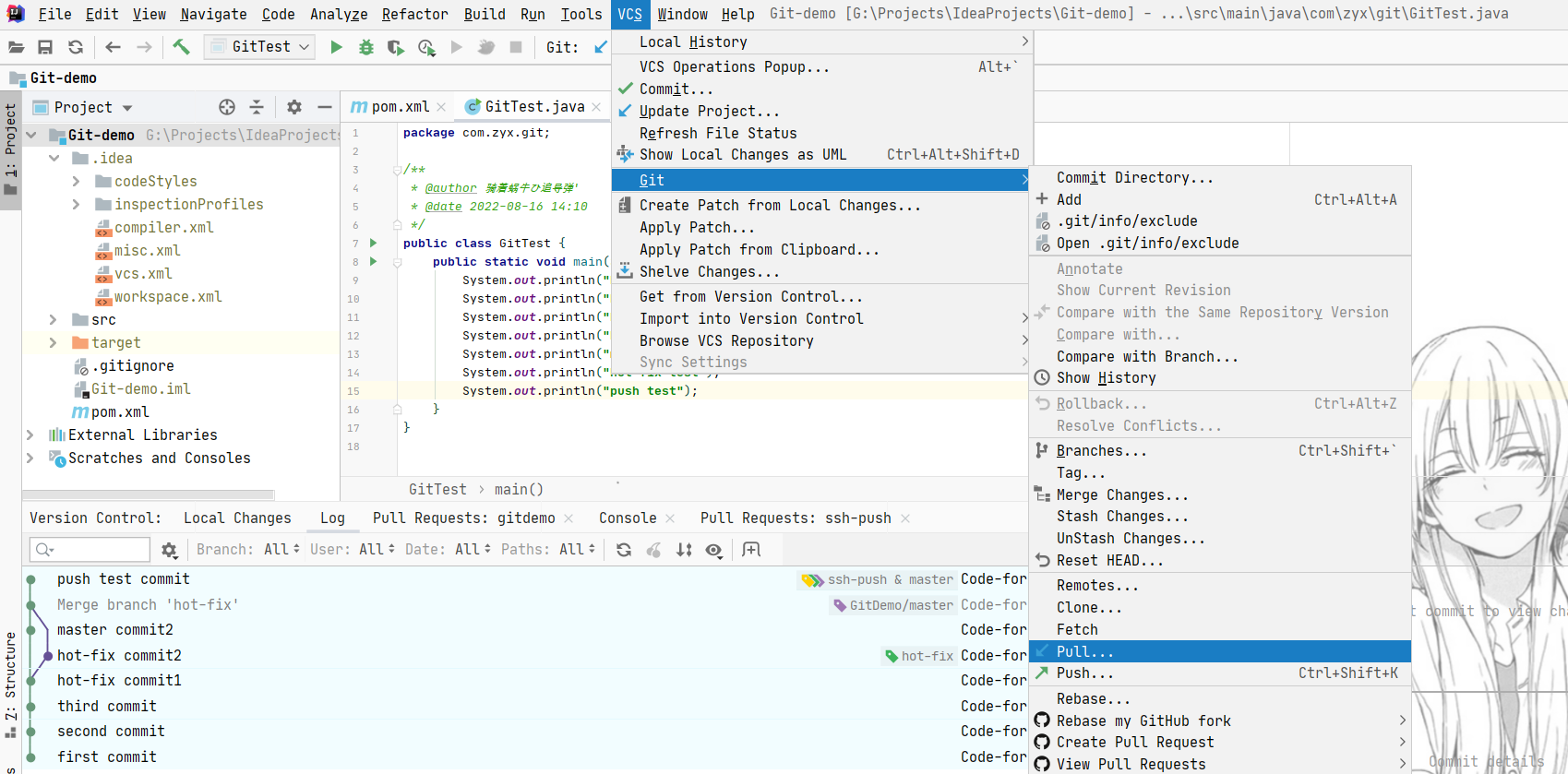The image size is (1568, 774).
Task: Collapse the .idea folder
Action: click(54, 158)
